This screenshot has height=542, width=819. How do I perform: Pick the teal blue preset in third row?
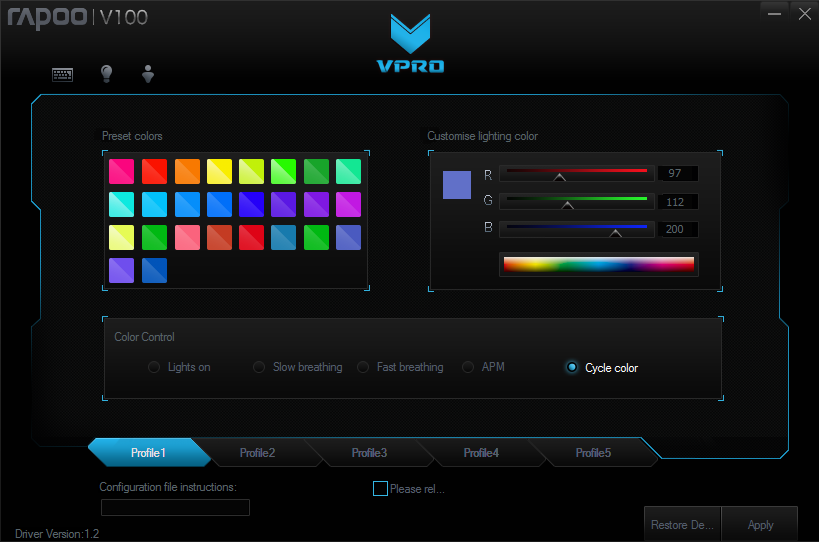pos(284,238)
